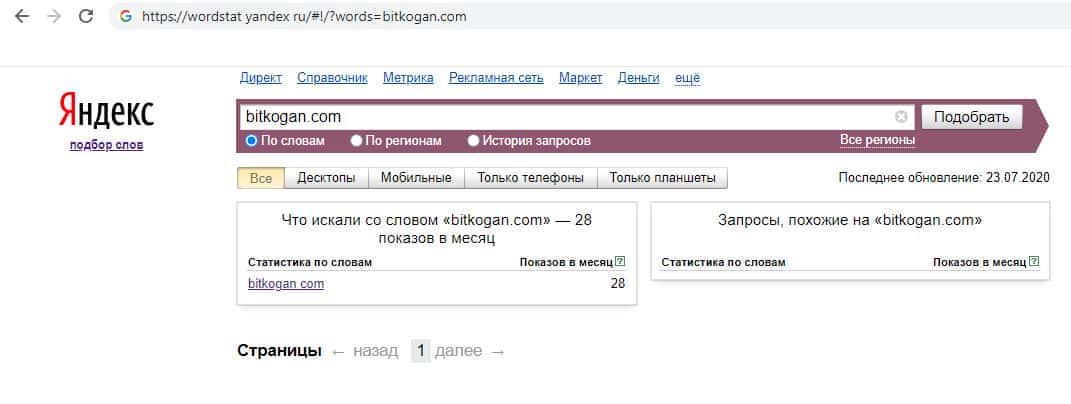This screenshot has width=1071, height=404.
Task: Open the 'Метрика' link
Action: [408, 78]
